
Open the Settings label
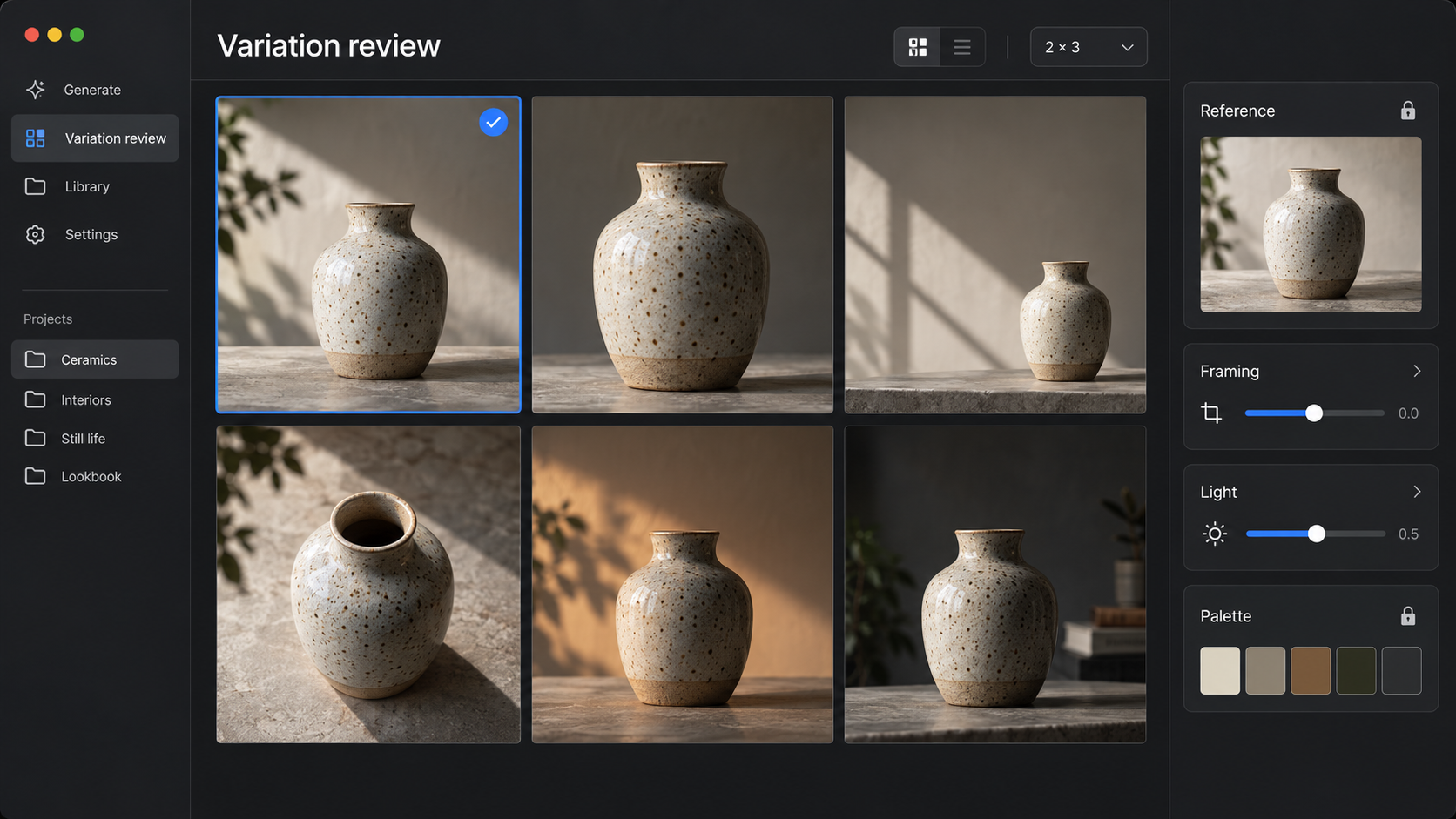(x=91, y=234)
